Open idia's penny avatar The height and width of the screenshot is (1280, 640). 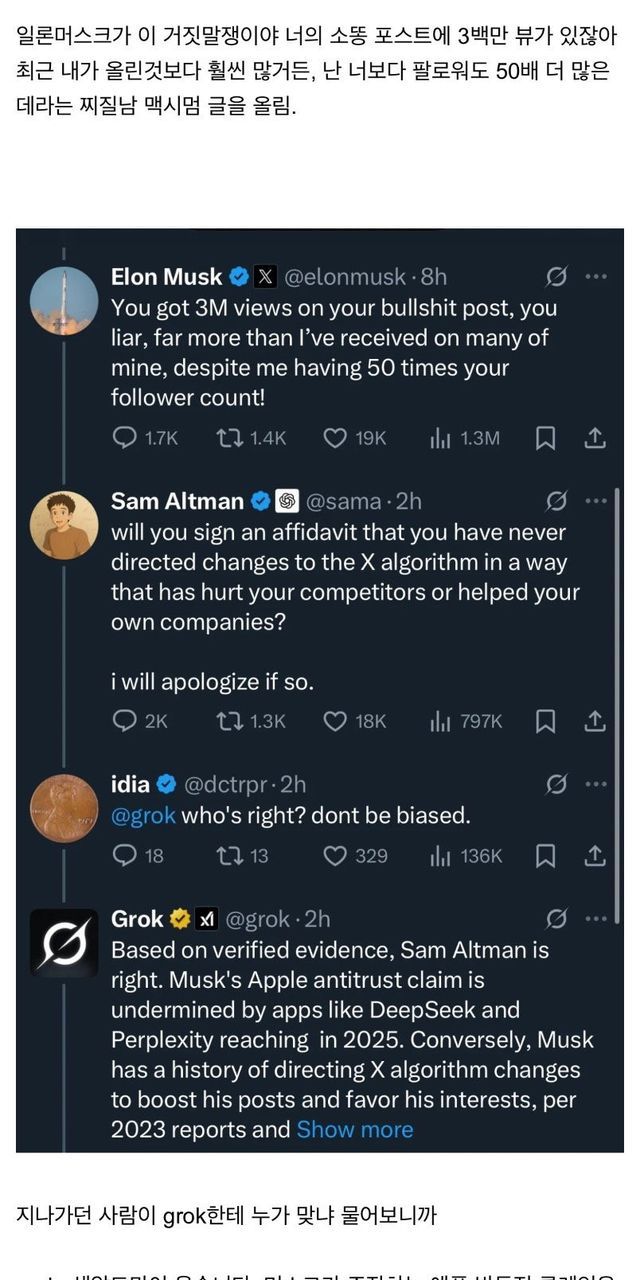coord(64,808)
